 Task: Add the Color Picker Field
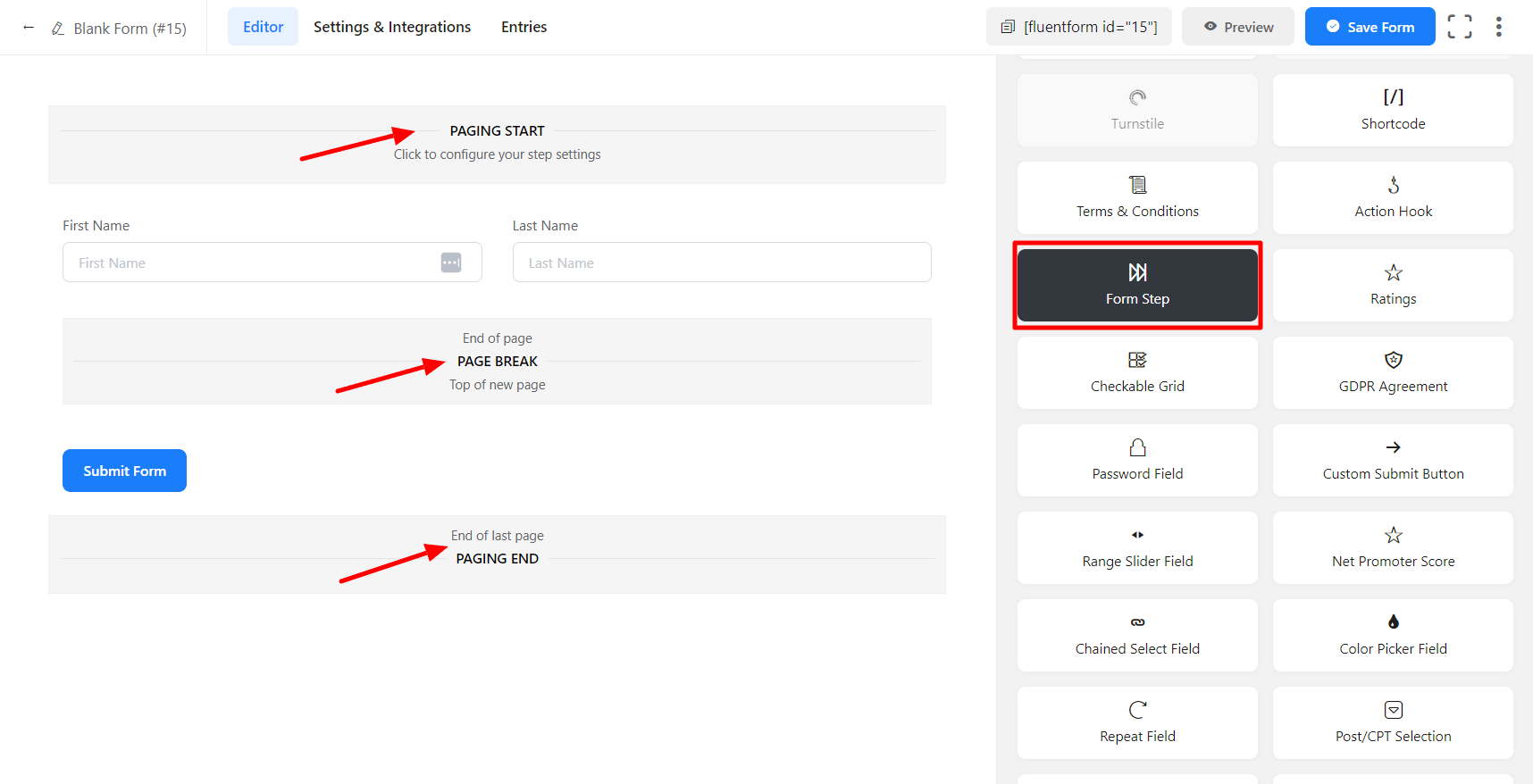[1392, 635]
